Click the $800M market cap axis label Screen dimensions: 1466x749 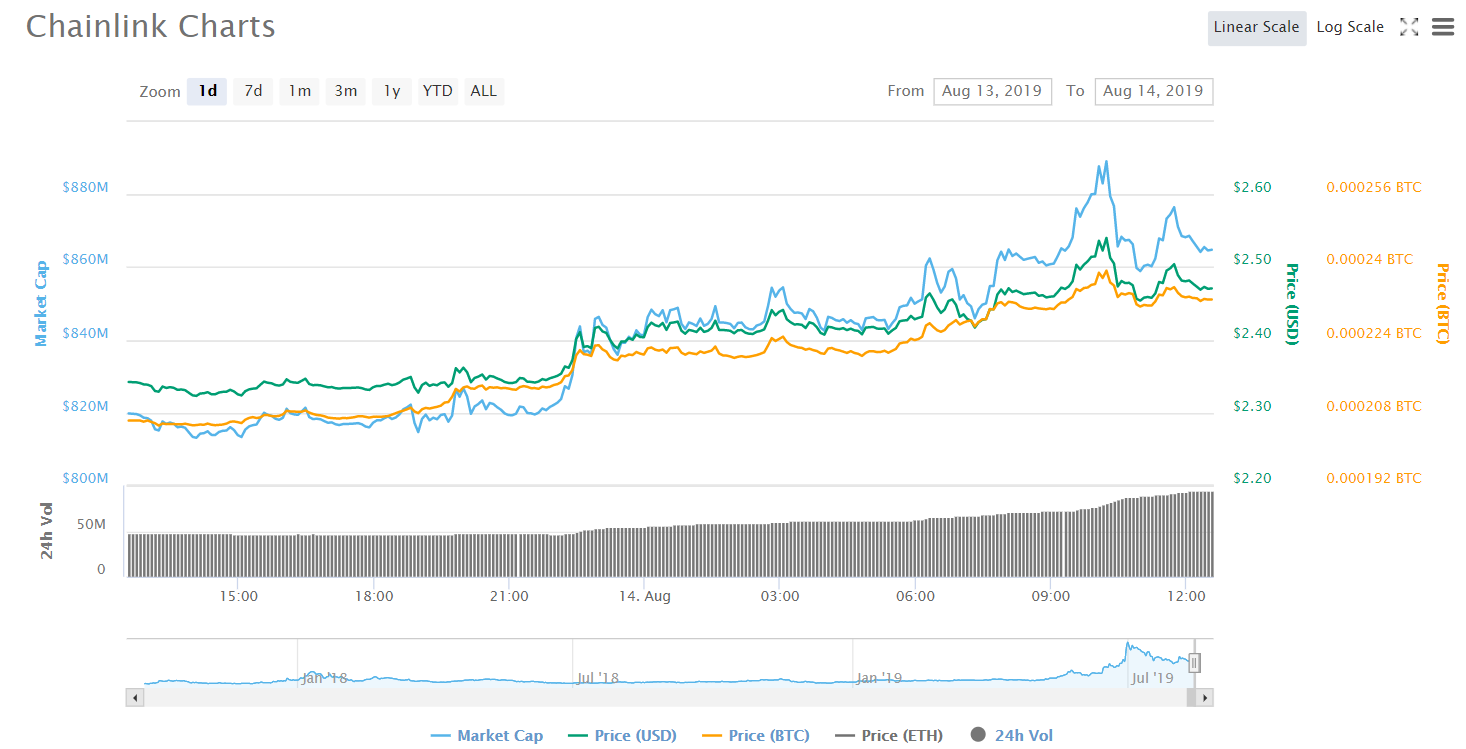tap(85, 478)
